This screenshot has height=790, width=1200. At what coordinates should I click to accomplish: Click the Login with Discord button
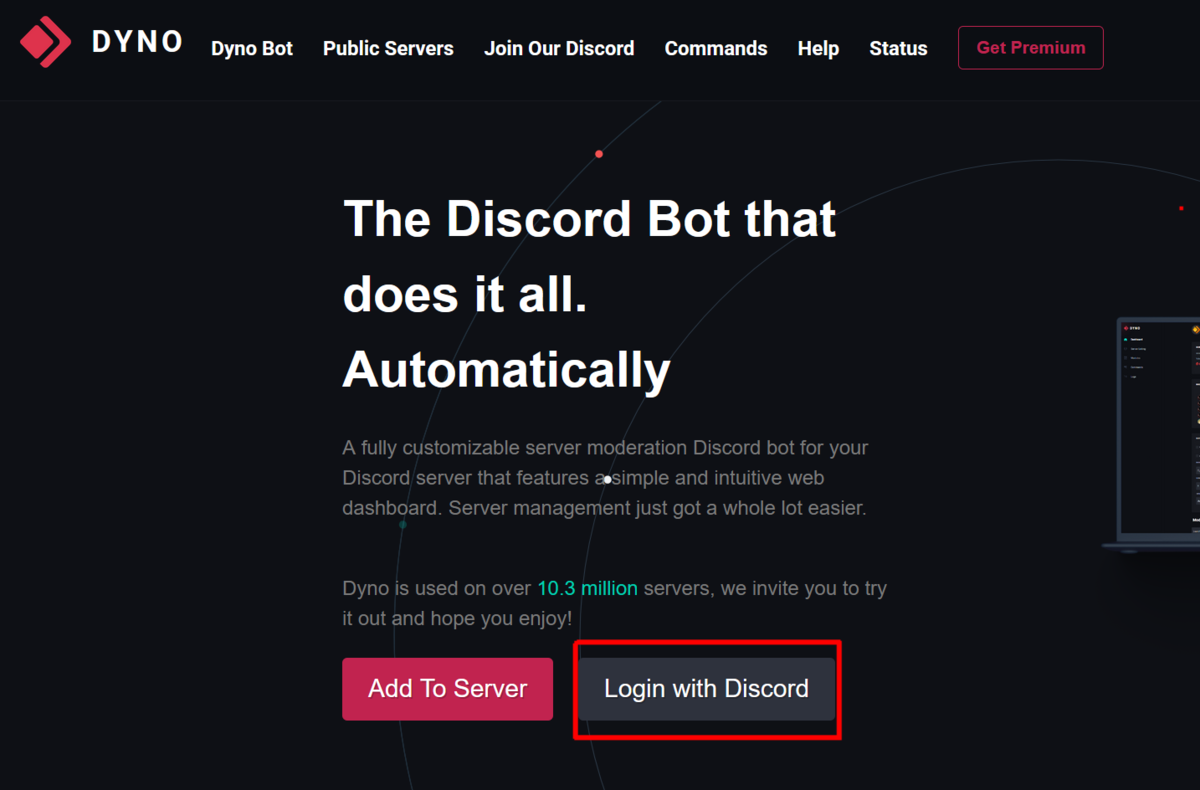(x=706, y=689)
